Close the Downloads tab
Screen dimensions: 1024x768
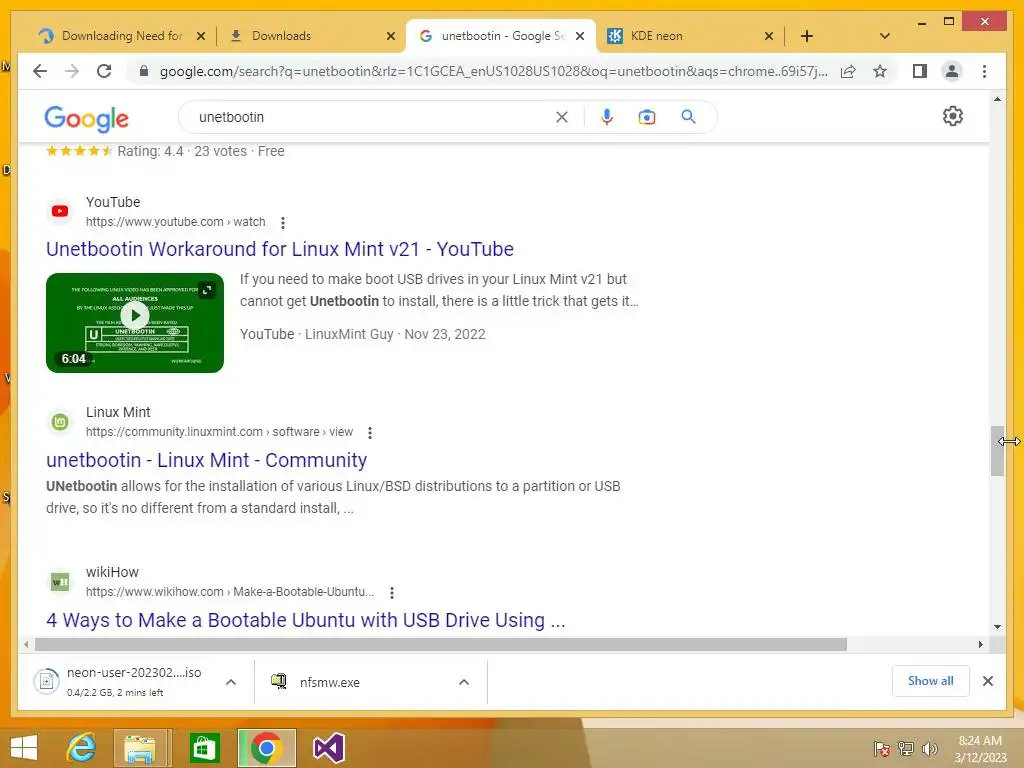(x=391, y=36)
